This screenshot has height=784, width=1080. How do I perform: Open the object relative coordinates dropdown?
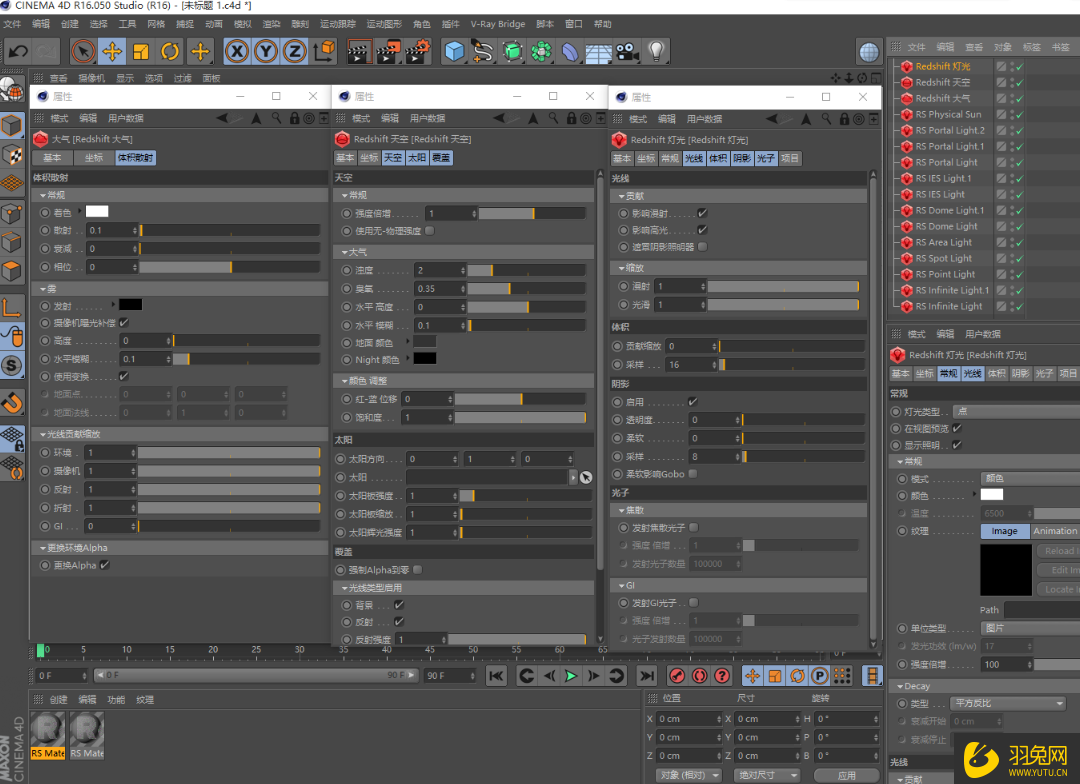689,775
